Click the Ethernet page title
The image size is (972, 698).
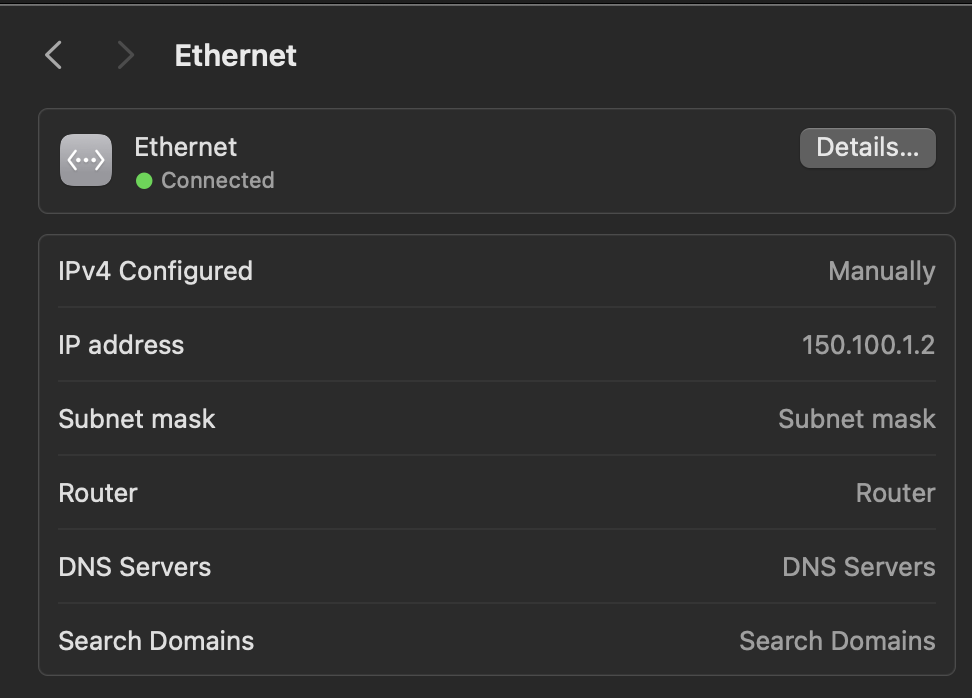click(x=236, y=56)
